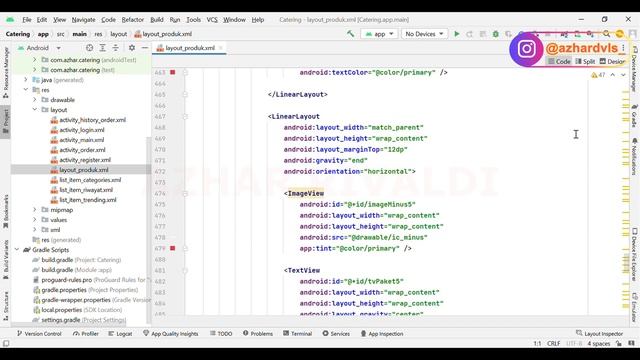Switch editor to Code view
The width and height of the screenshot is (640, 360).
[559, 61]
